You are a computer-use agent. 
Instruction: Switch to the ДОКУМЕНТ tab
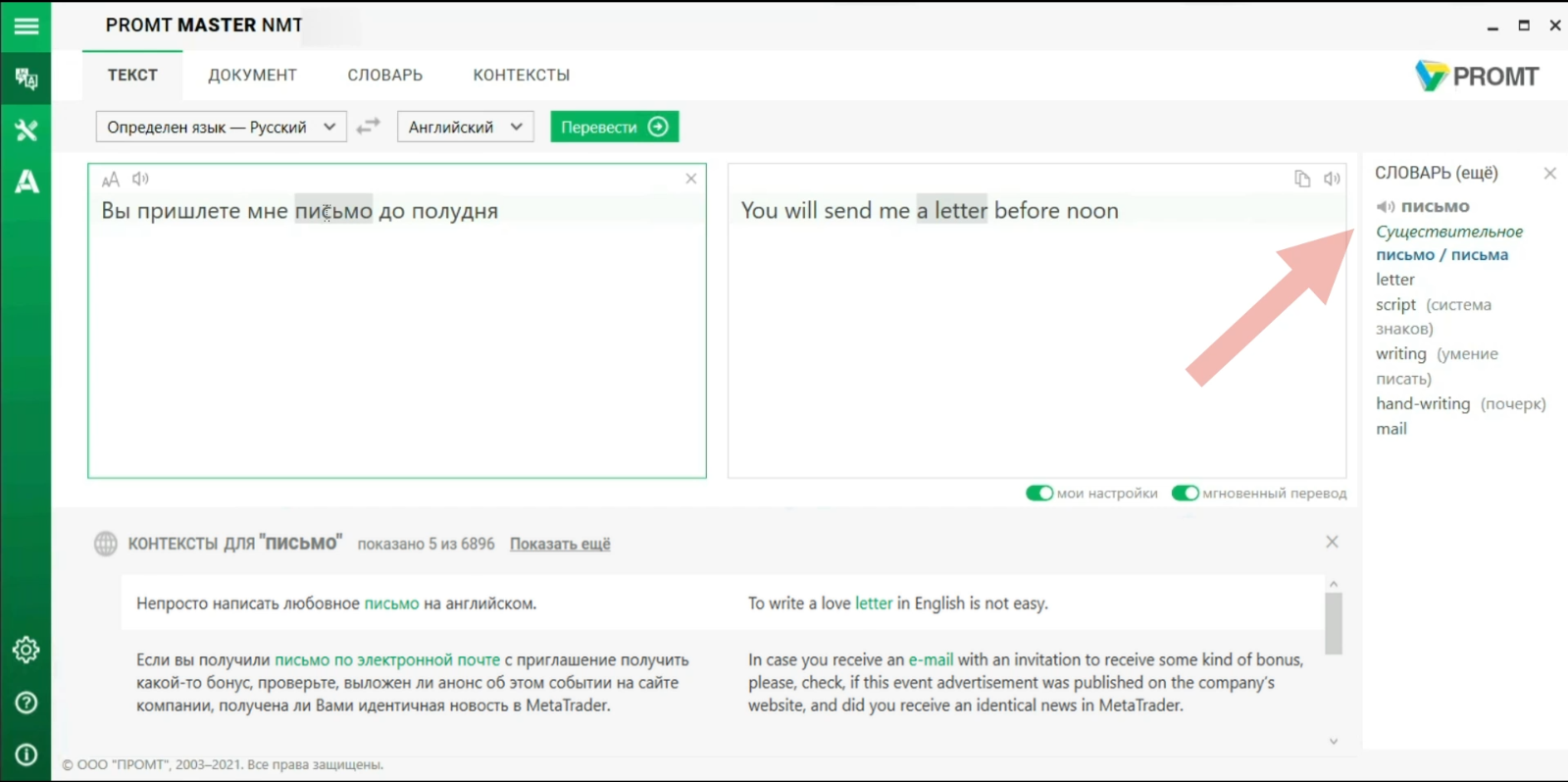point(253,75)
